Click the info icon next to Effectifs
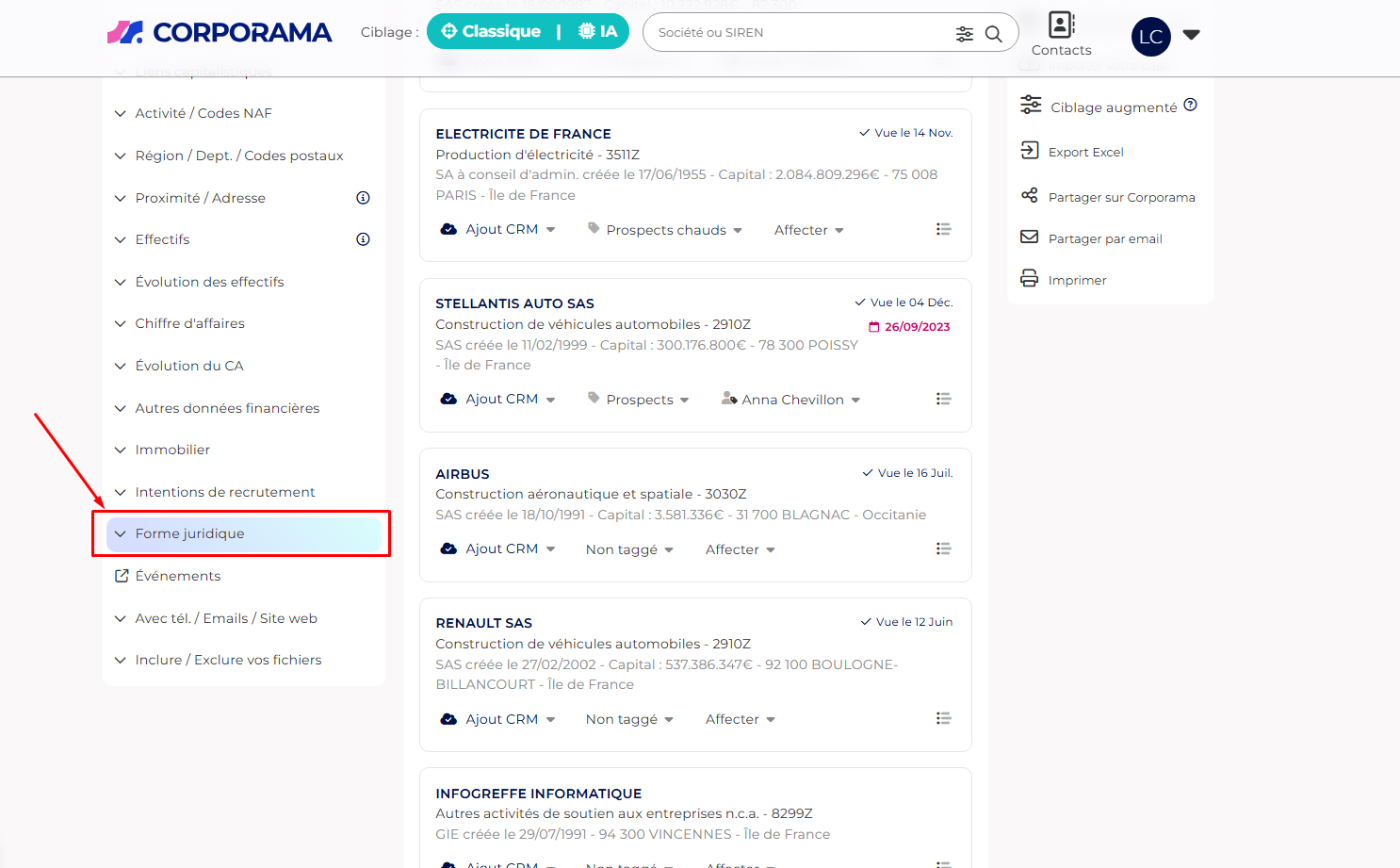This screenshot has width=1400, height=868. pyautogui.click(x=363, y=239)
